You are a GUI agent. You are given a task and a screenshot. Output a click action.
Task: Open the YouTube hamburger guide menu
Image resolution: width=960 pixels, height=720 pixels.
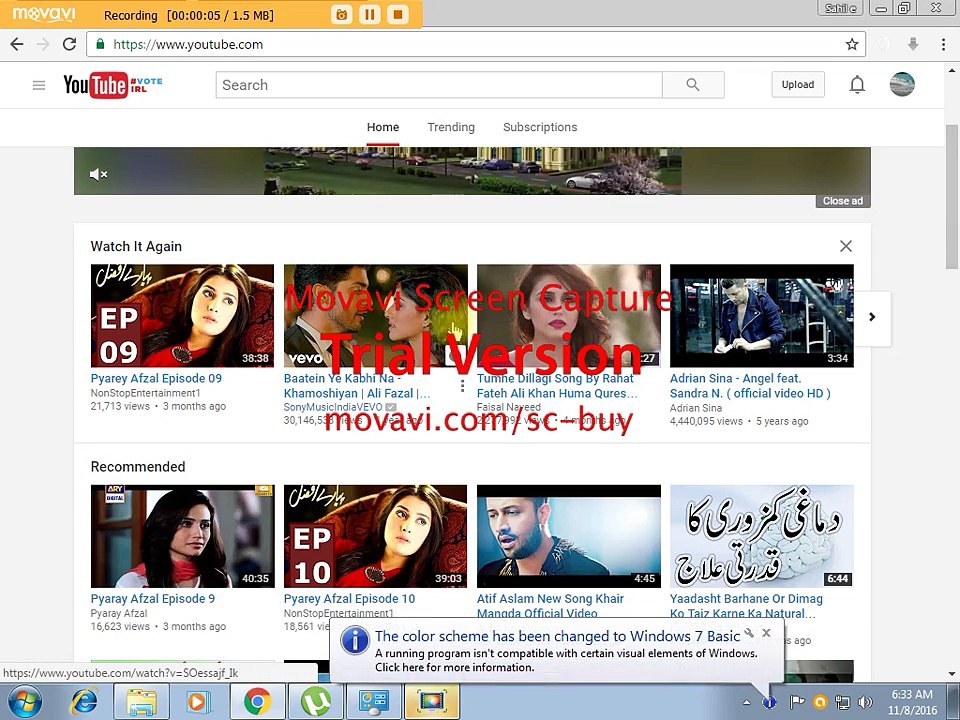pos(39,85)
